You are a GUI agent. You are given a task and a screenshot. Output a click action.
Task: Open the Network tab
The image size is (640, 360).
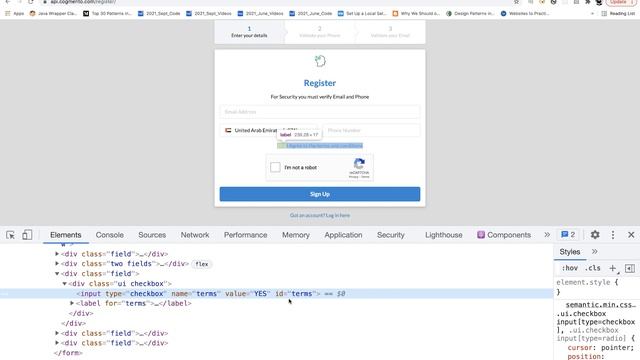195,235
